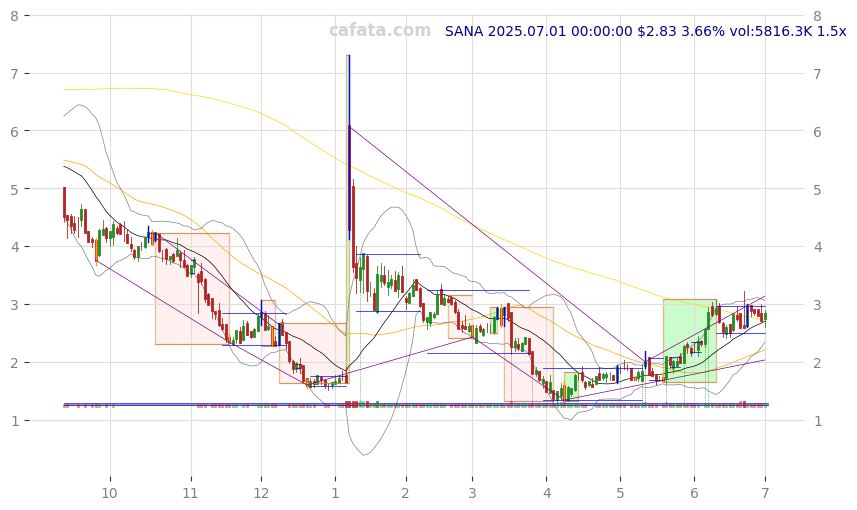Click left y-axis label 7

[x=14, y=73]
